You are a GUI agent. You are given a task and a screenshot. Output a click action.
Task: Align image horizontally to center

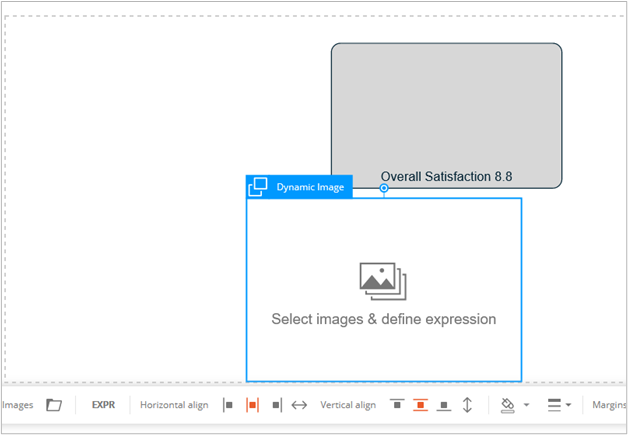(x=252, y=405)
